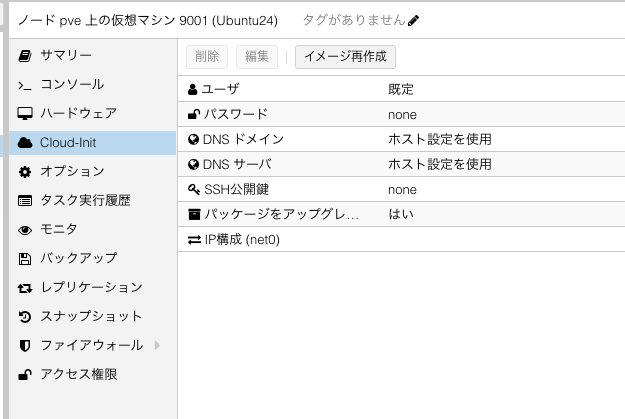The image size is (625, 419).
Task: Click the Cloud-Init cloud icon
Action: [x=25, y=143]
